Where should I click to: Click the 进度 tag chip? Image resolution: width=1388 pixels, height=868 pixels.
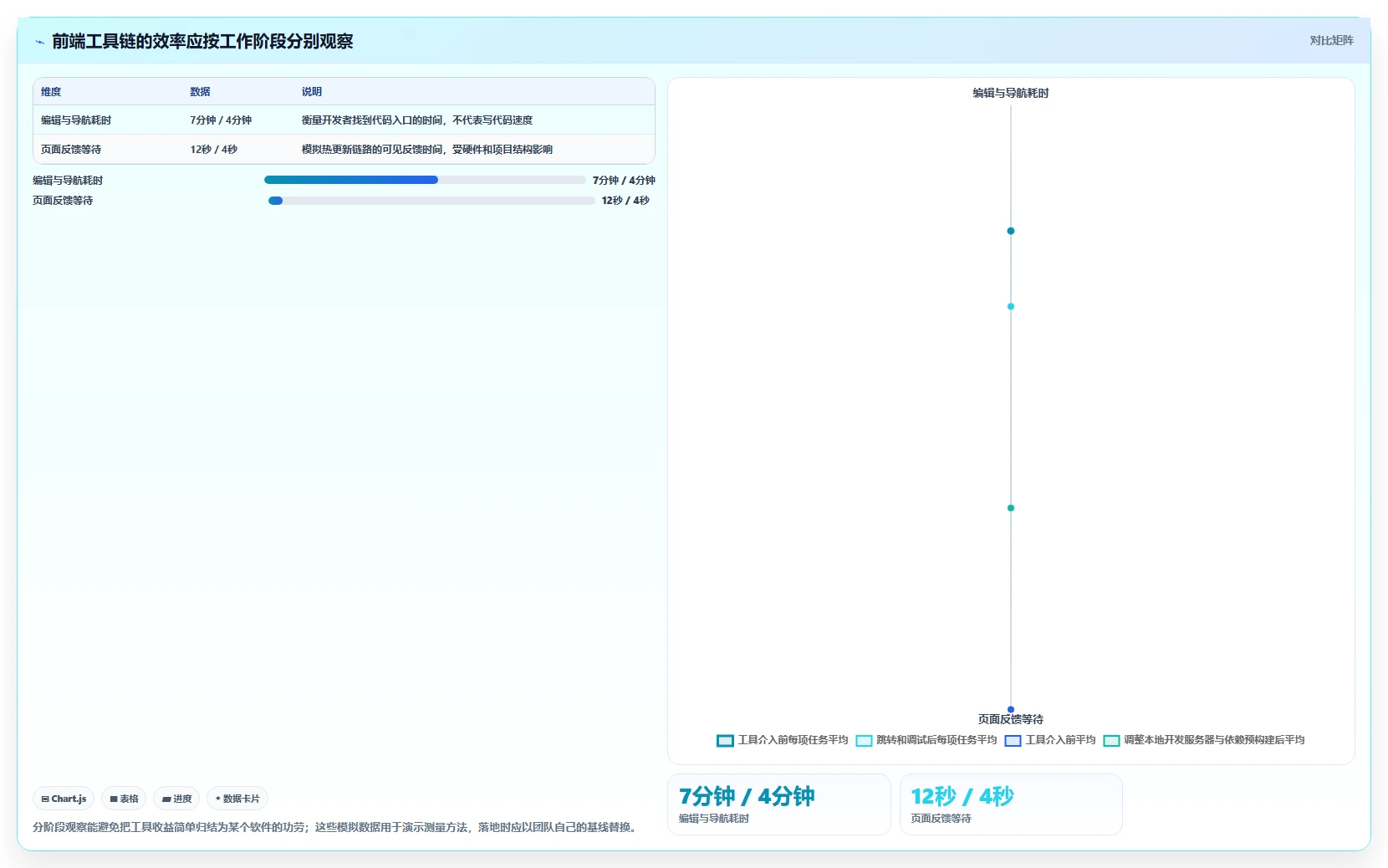pyautogui.click(x=176, y=799)
